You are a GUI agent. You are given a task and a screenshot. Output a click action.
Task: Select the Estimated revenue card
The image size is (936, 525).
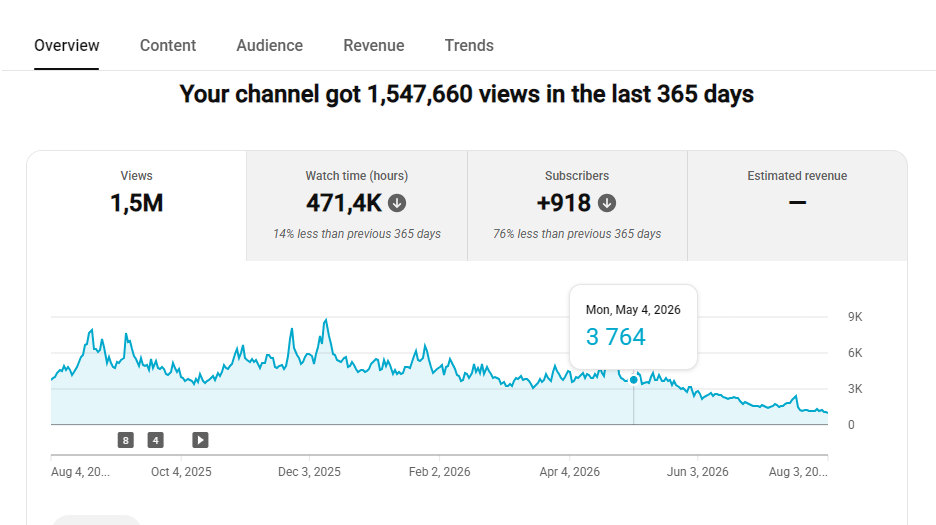tap(798, 206)
